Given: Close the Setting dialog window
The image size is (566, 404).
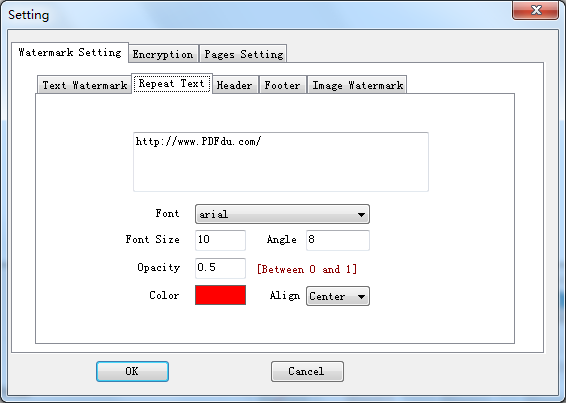Looking at the screenshot, I should point(536,10).
